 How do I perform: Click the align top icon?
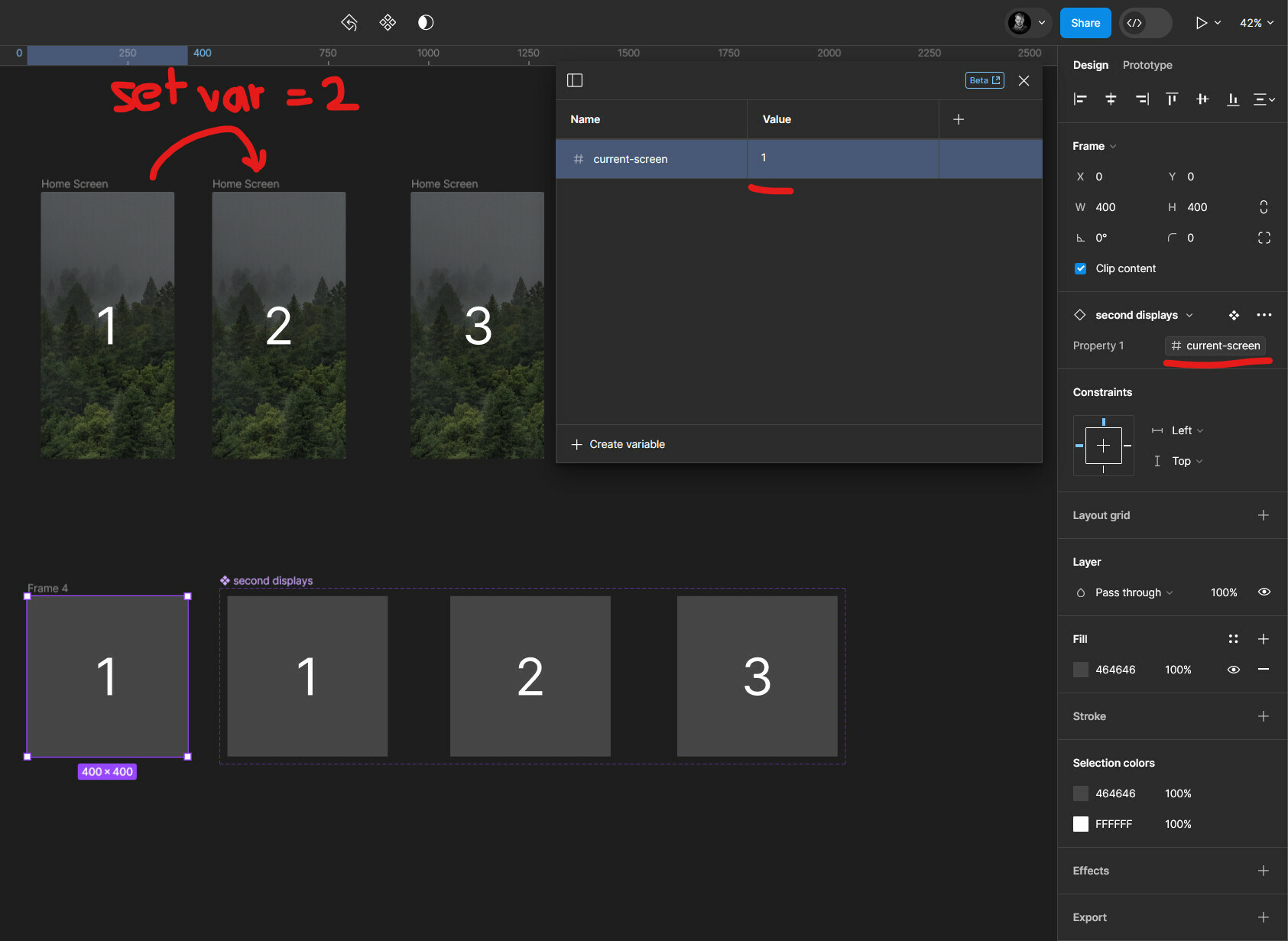tap(1172, 99)
